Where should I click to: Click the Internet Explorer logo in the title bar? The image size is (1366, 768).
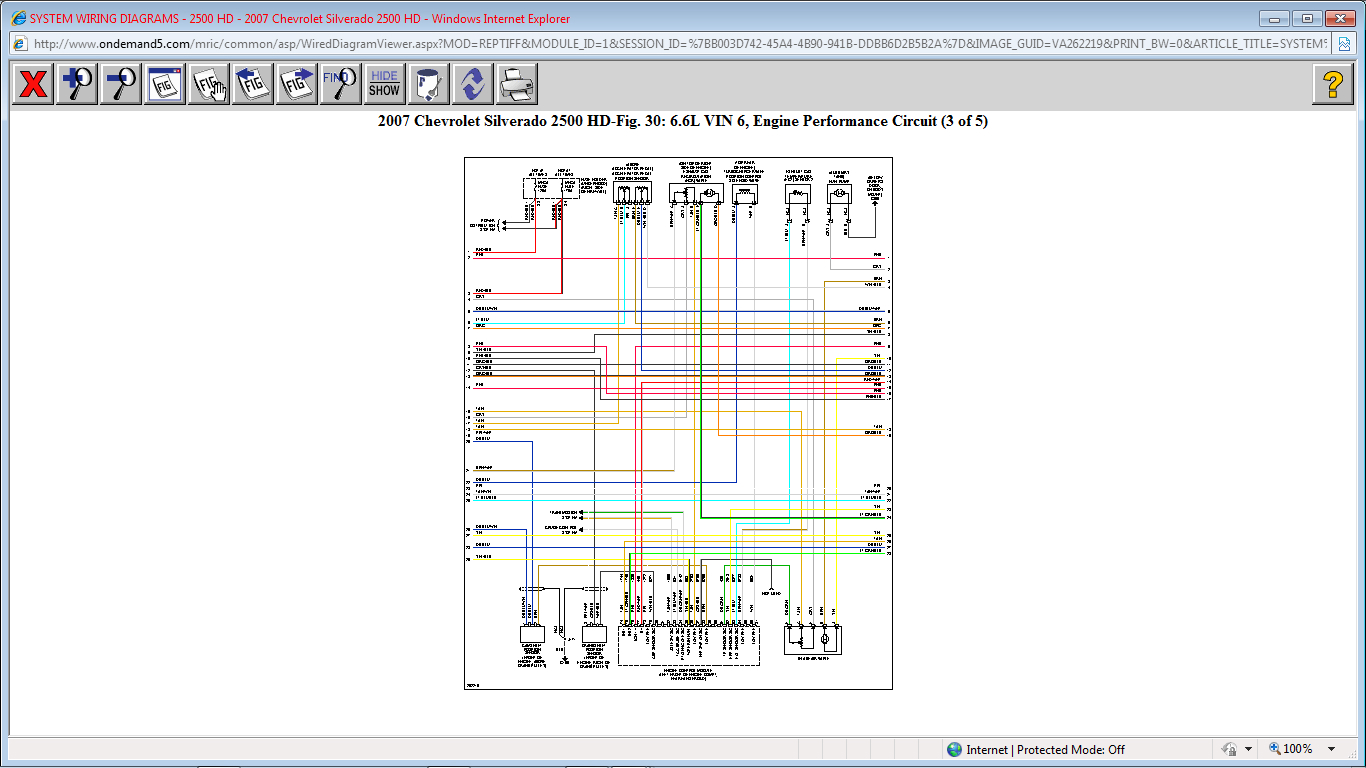point(17,18)
